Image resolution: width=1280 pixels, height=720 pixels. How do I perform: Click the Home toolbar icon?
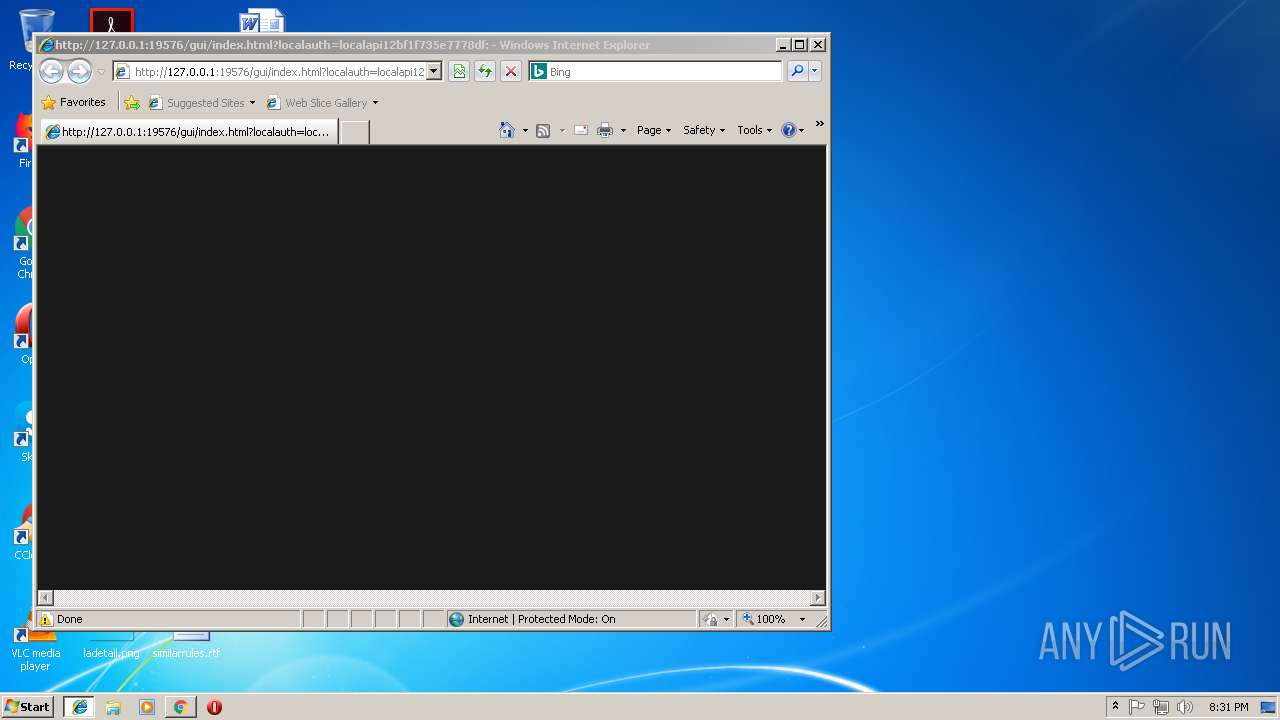tap(507, 130)
